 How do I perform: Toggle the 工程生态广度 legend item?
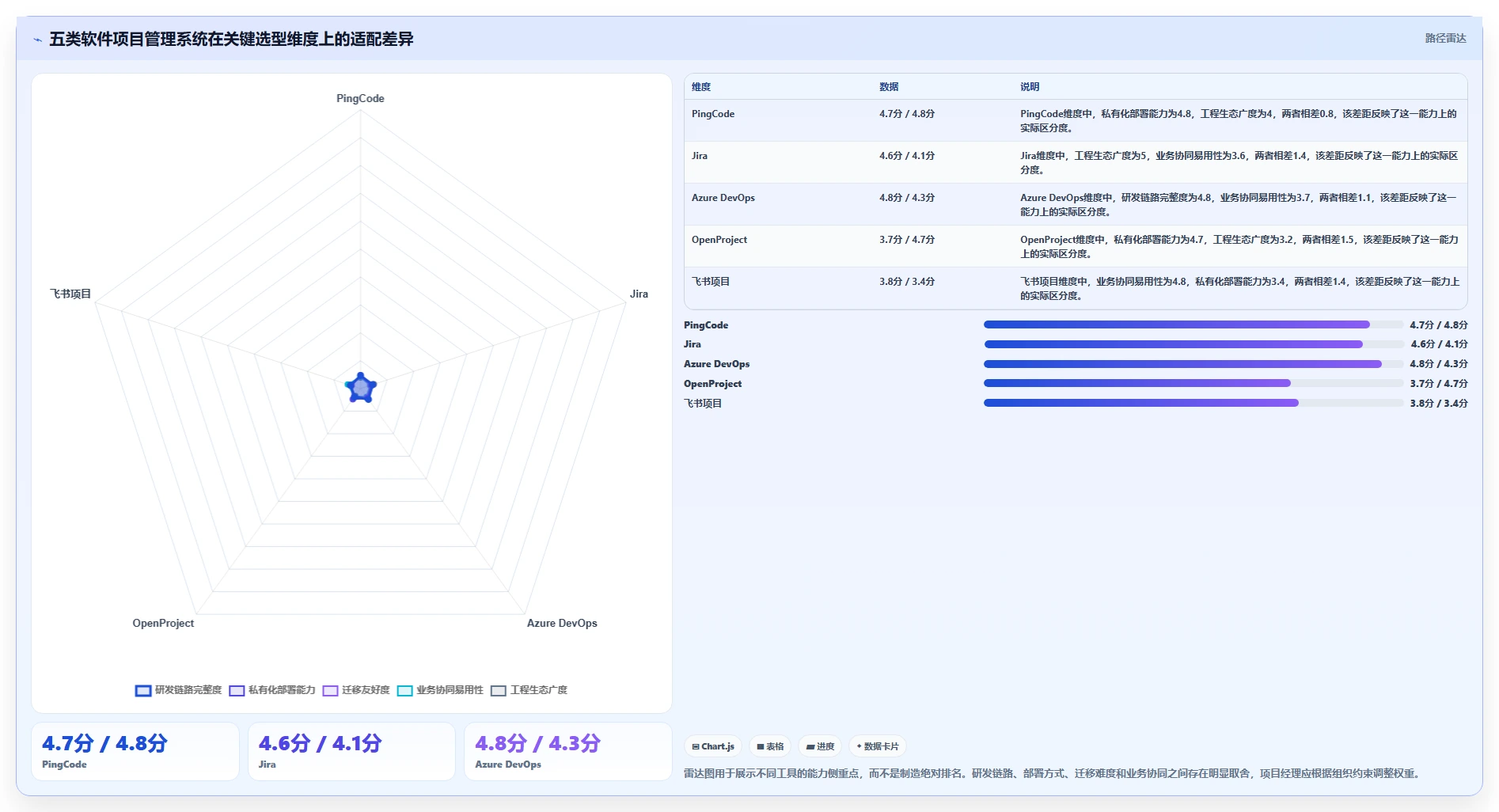point(529,690)
